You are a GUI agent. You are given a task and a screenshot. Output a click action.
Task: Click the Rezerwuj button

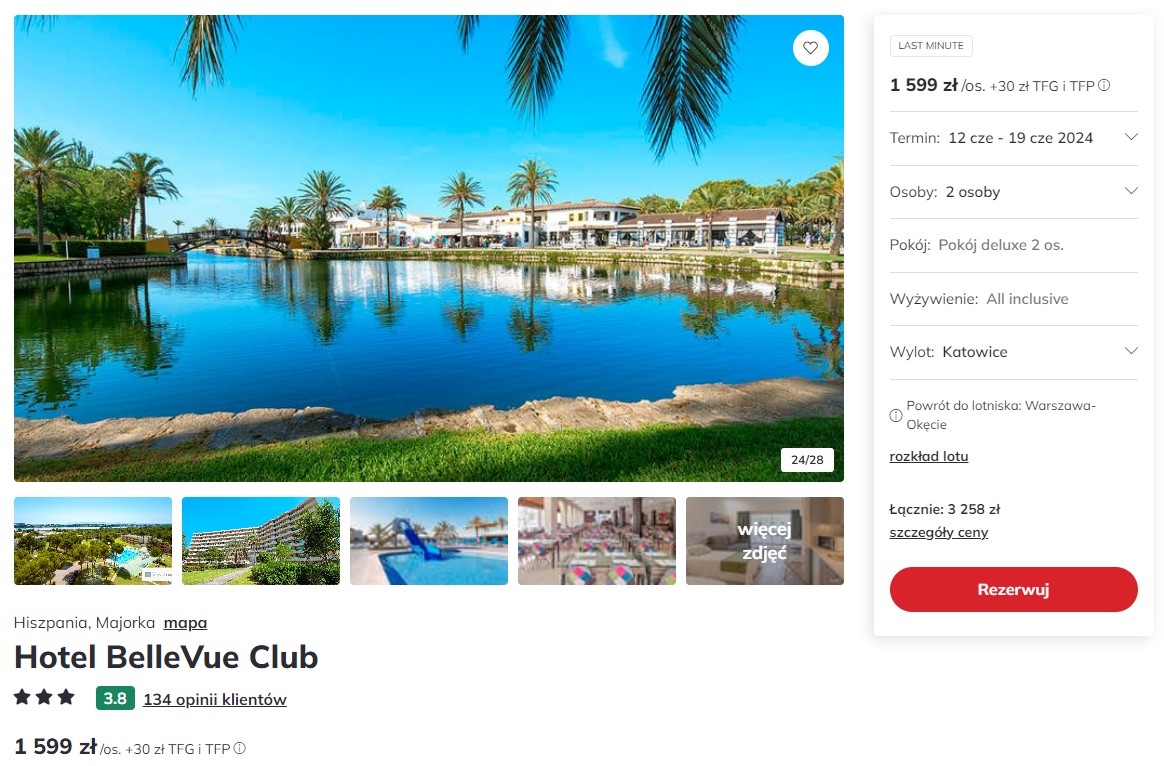click(1013, 589)
